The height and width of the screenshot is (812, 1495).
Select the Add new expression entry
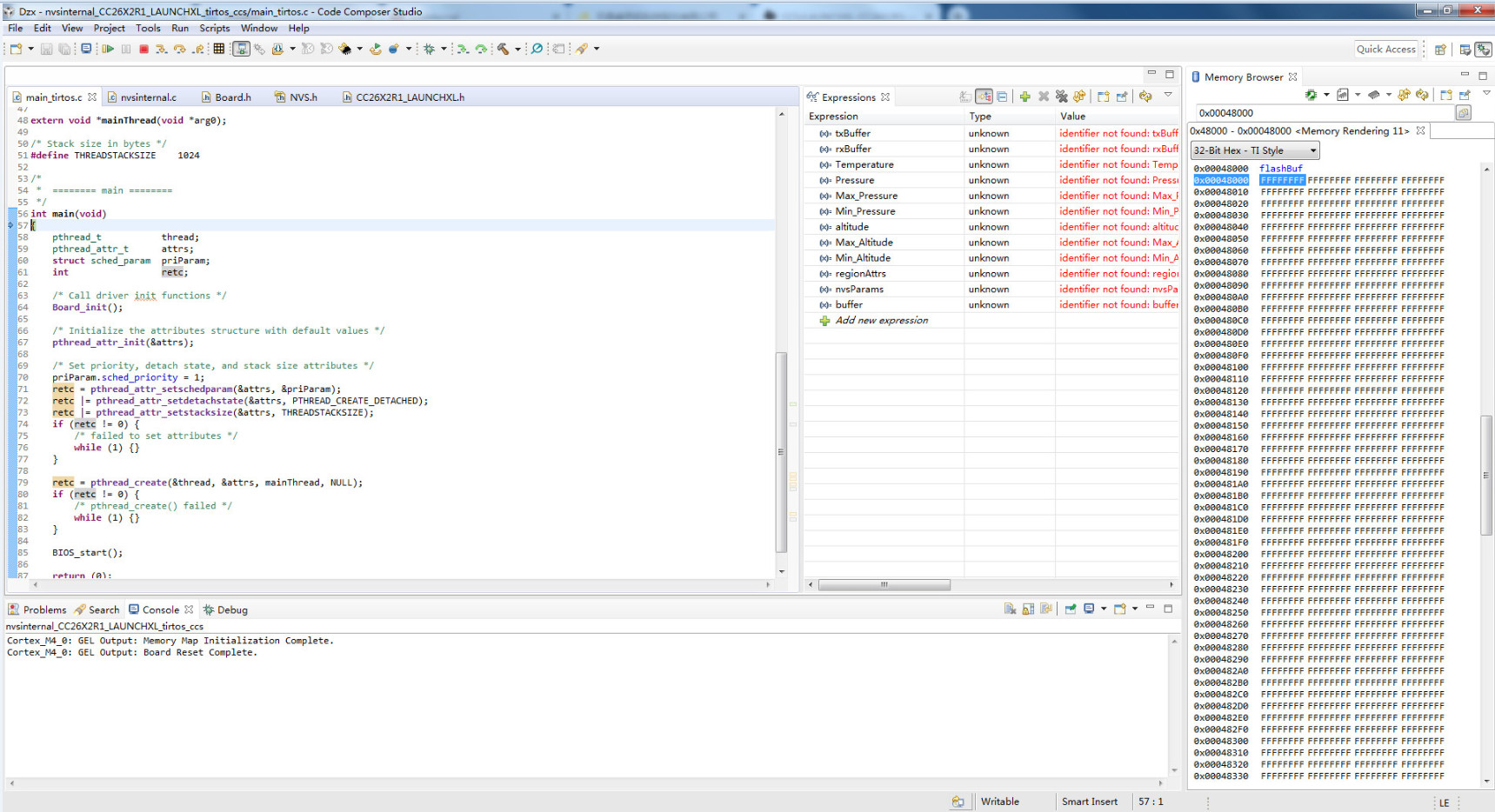[x=881, y=320]
